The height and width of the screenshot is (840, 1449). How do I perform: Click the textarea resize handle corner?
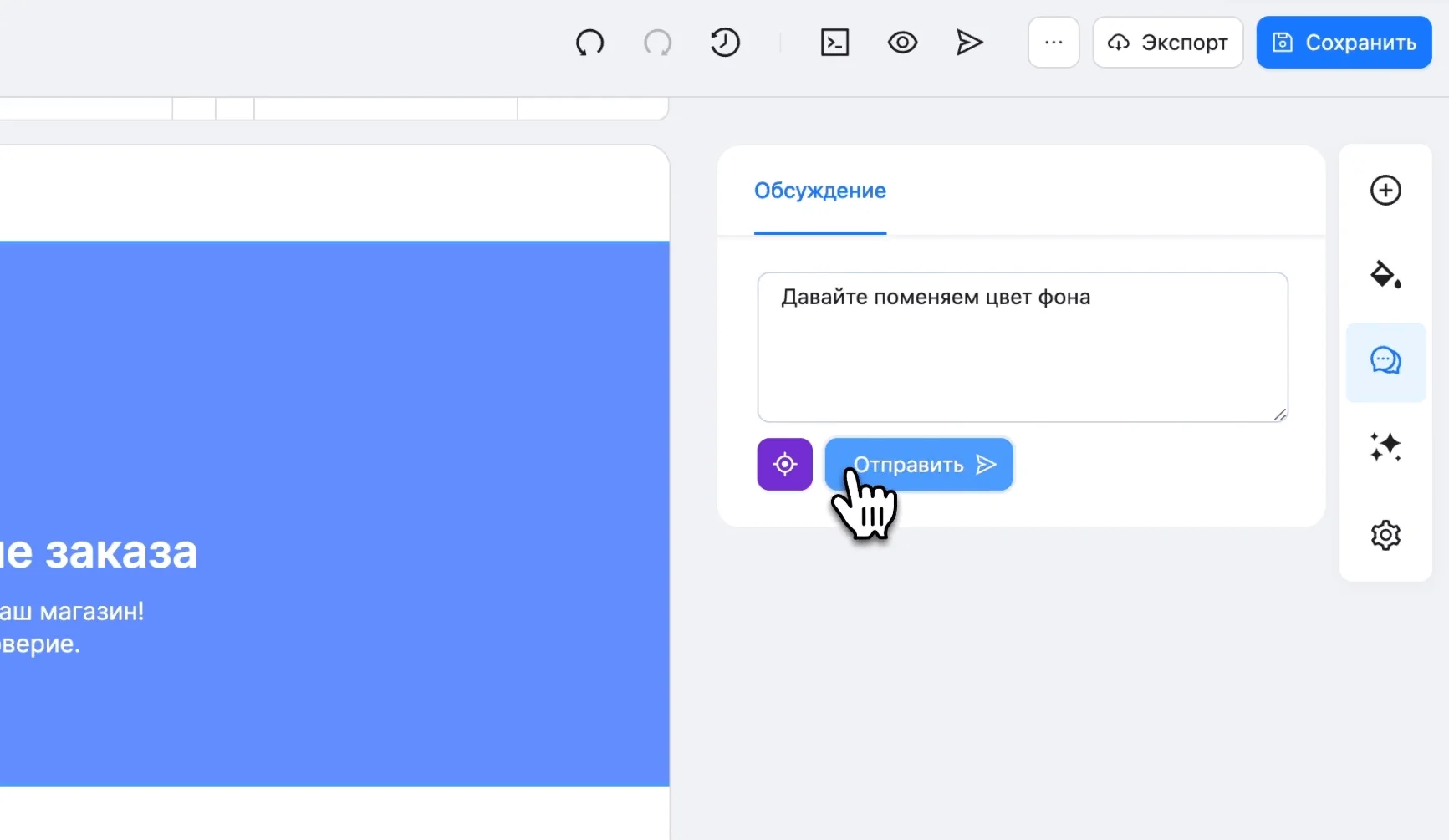click(1279, 415)
